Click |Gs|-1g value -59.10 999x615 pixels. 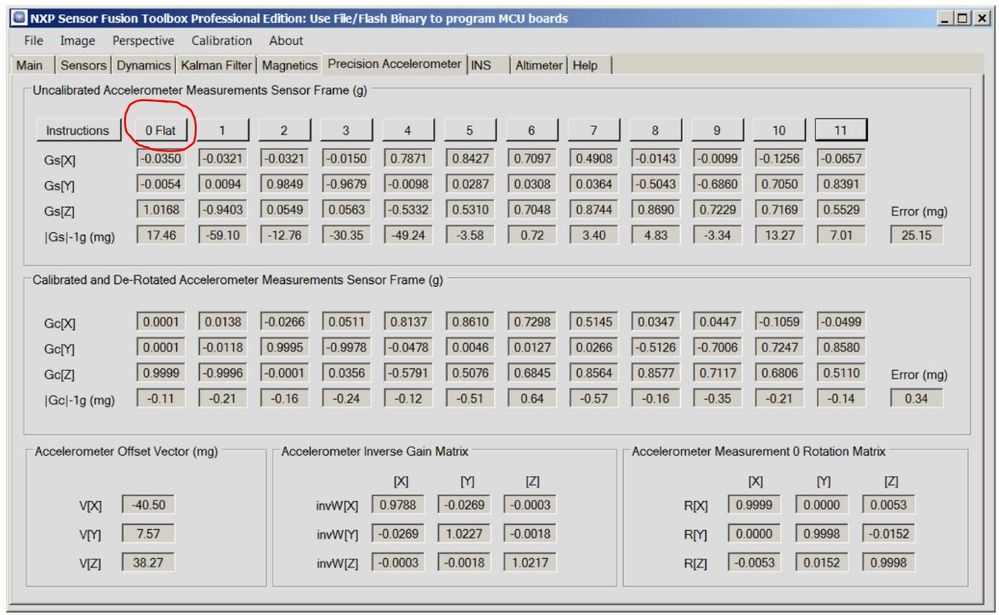[x=222, y=235]
